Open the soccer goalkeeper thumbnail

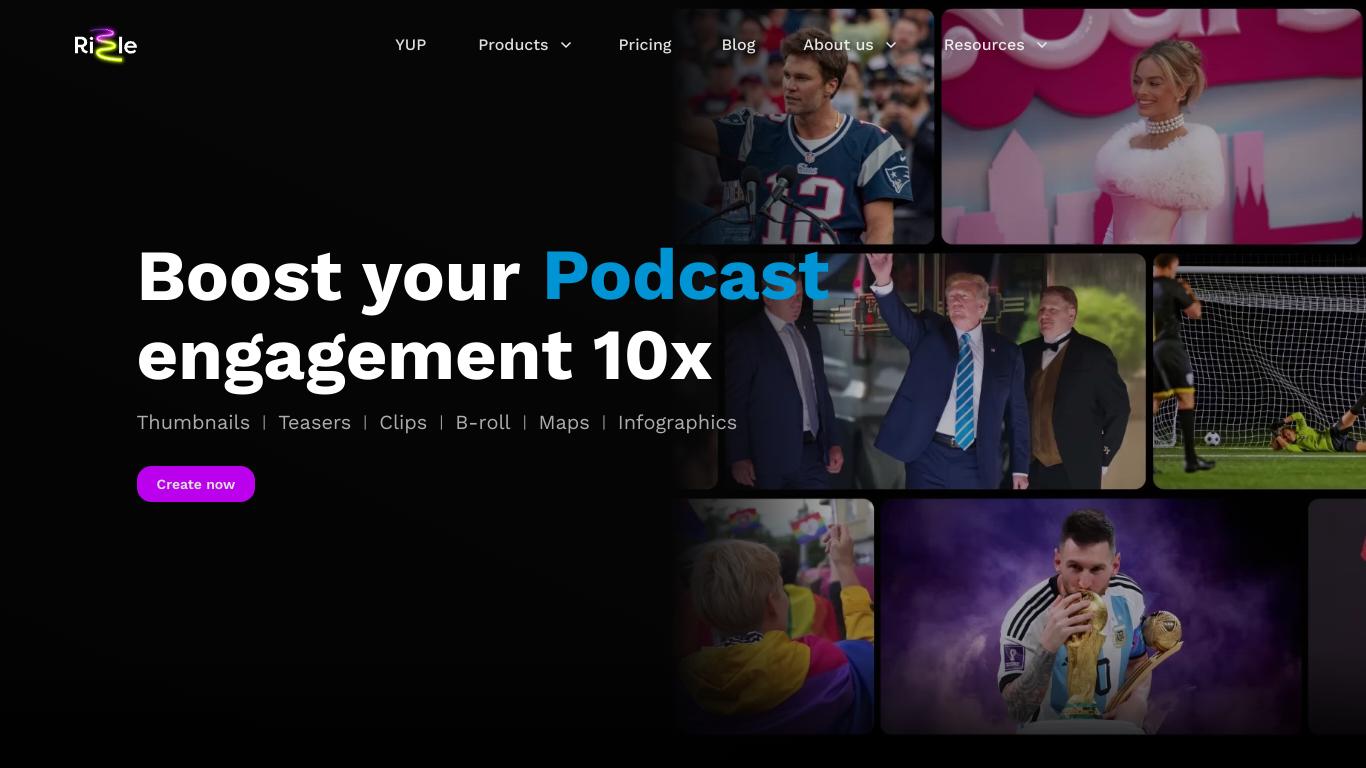pyautogui.click(x=1259, y=371)
